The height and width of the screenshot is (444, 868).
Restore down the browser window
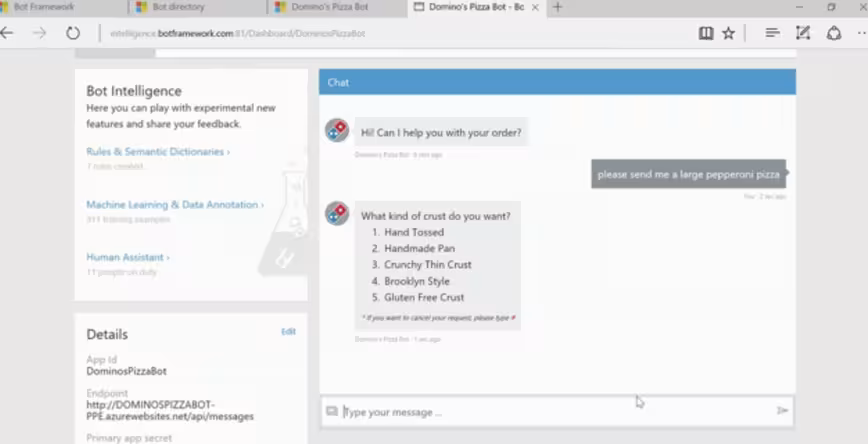click(831, 7)
